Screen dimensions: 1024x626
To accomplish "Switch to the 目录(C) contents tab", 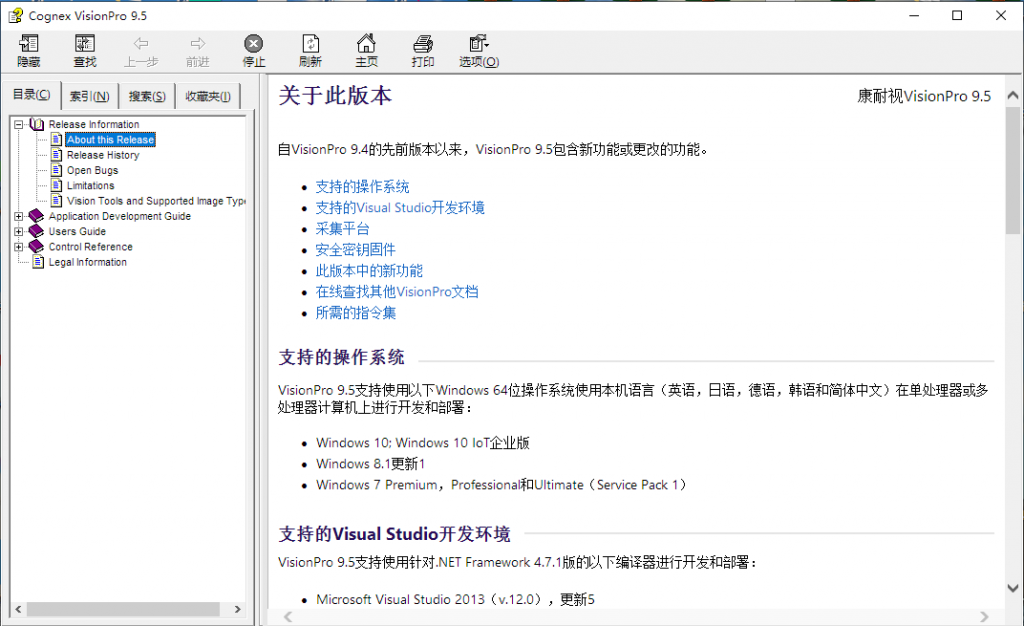I will [x=31, y=95].
